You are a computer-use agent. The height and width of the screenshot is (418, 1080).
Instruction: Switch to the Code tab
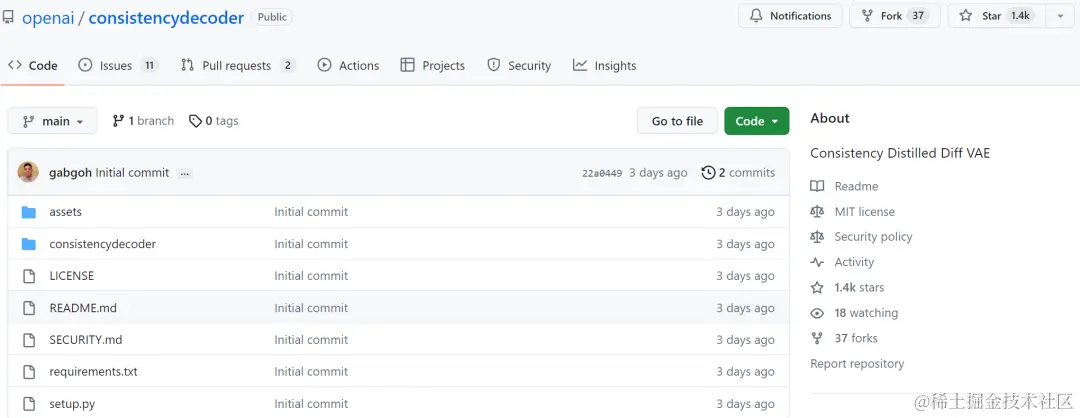[32, 65]
